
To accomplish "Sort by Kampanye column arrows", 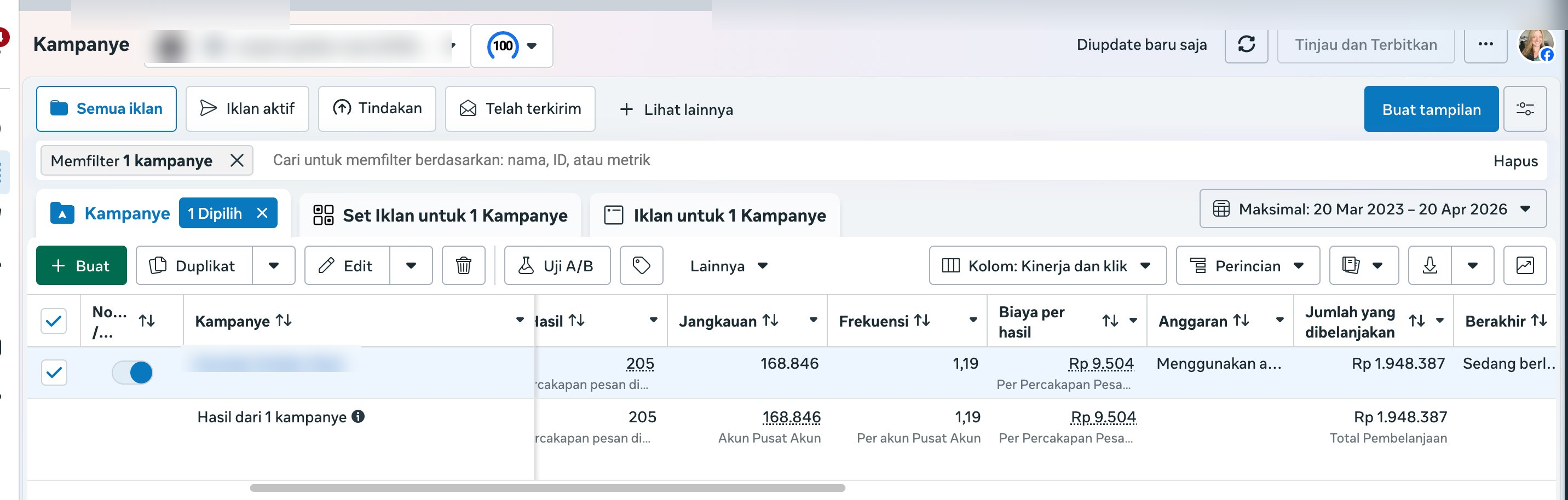I will click(284, 320).
